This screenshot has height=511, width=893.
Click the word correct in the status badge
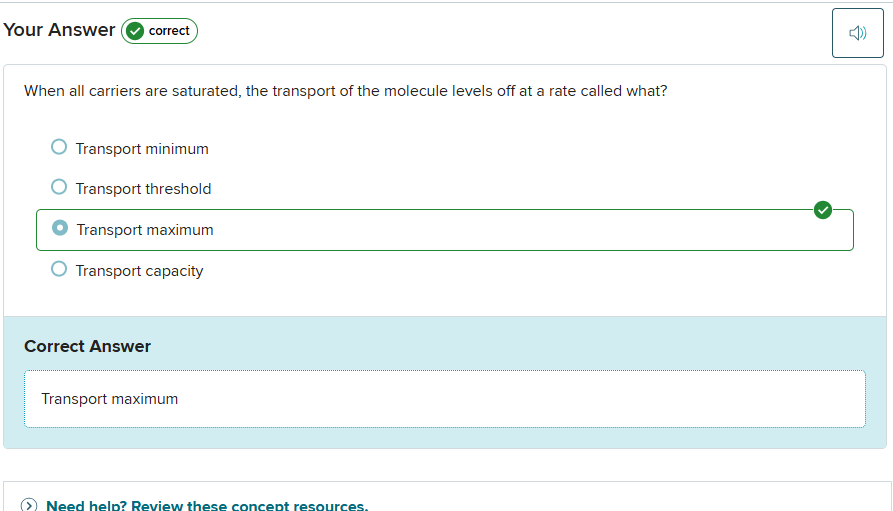coord(169,31)
